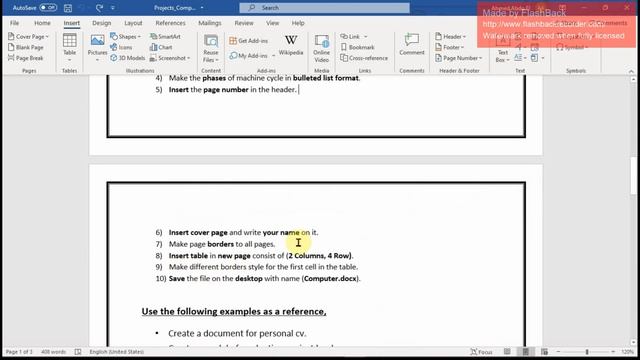Click "Make page borders to all pages" line
640x360 pixels.
(222, 244)
